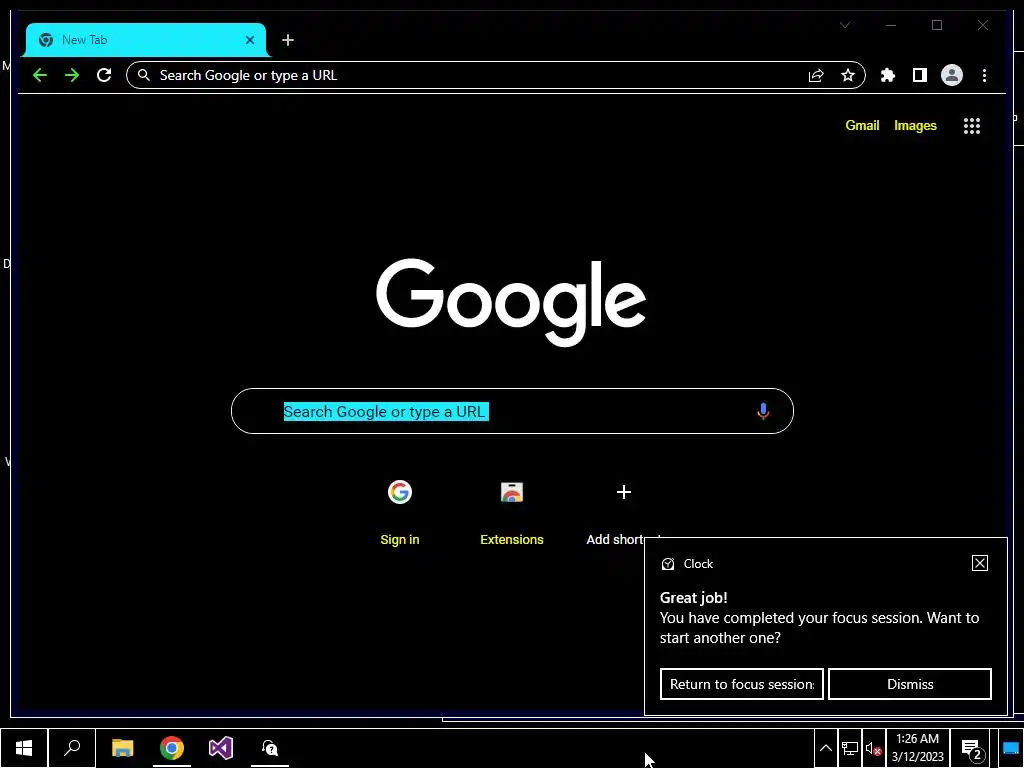Click the blue icon at taskbar's end
1024x768 pixels.
tap(1011, 748)
